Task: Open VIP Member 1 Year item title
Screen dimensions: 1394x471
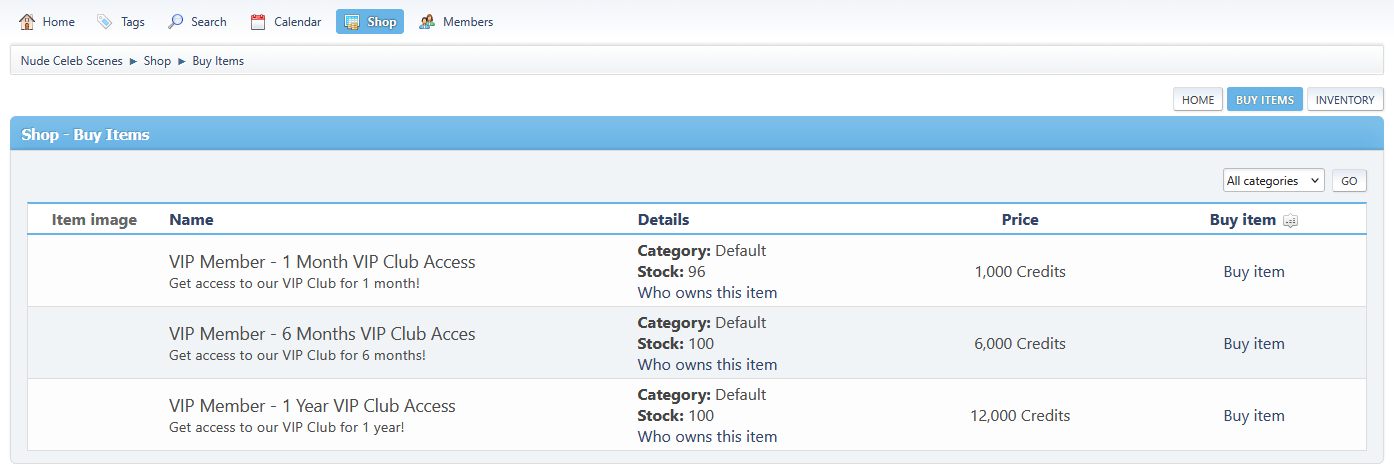Action: point(312,406)
